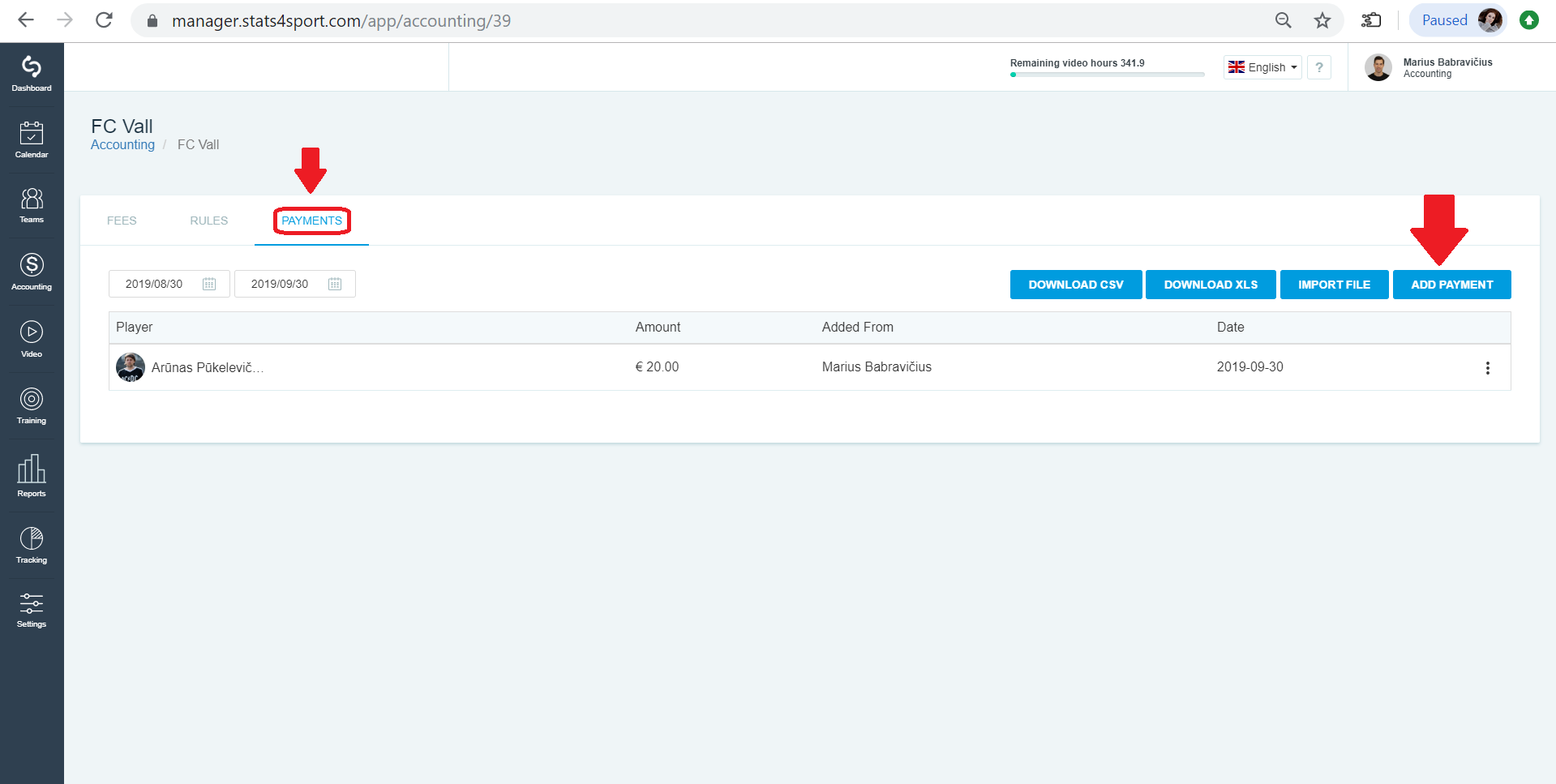Open the Dashboard sidebar icon
Screen dimensions: 1556x784
tap(32, 74)
